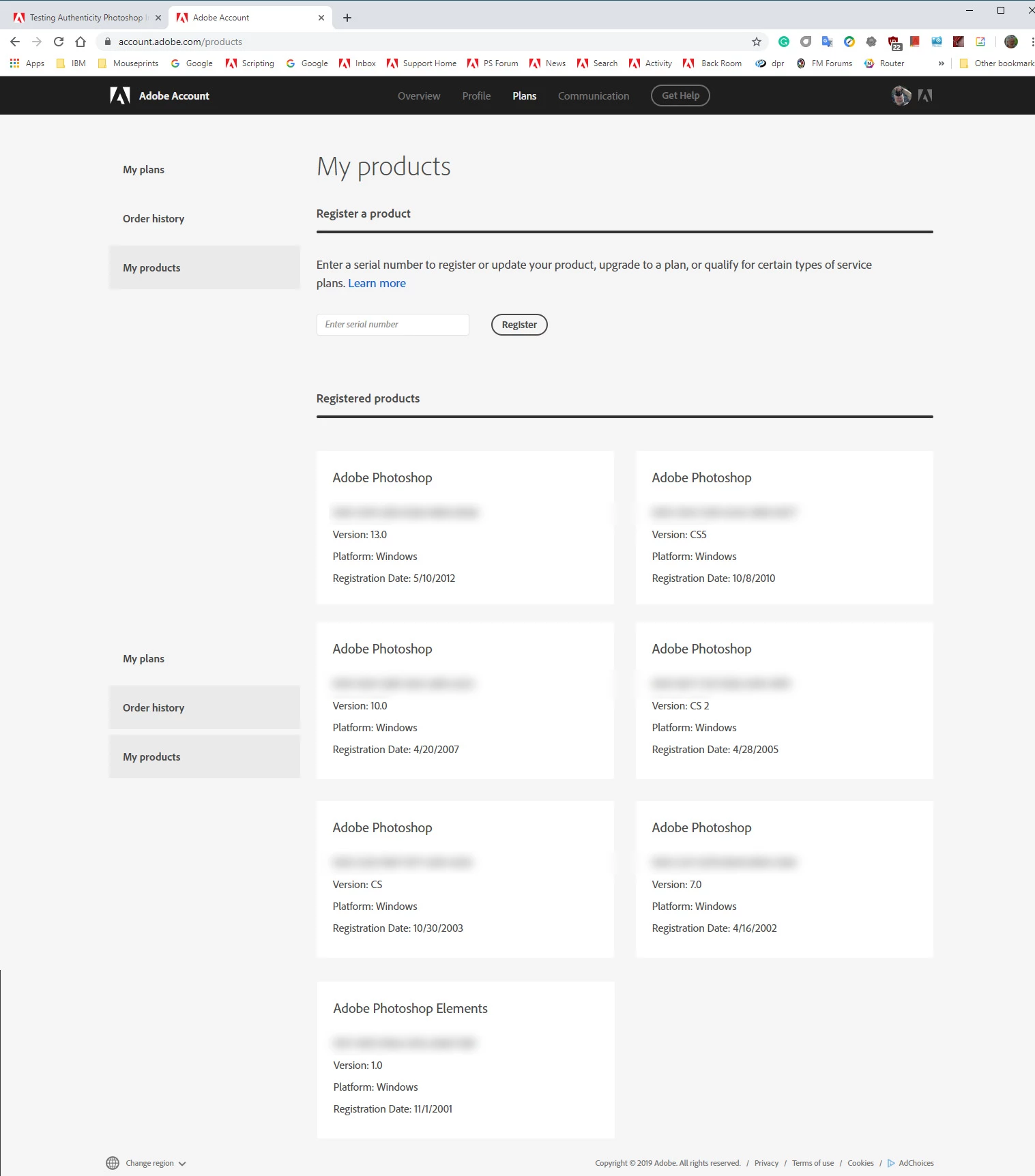Open the Back Room bookmark
The image size is (1035, 1176).
click(x=712, y=63)
